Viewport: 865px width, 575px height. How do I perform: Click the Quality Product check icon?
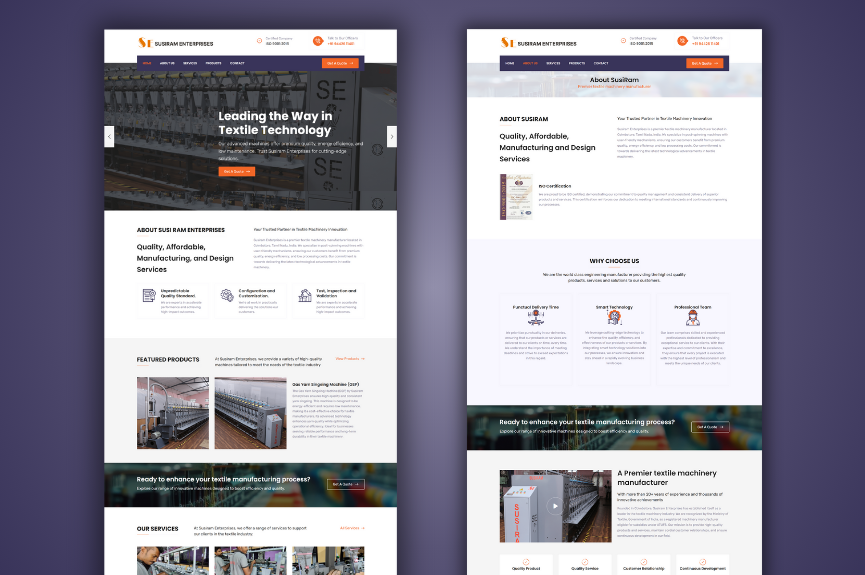coord(526,562)
